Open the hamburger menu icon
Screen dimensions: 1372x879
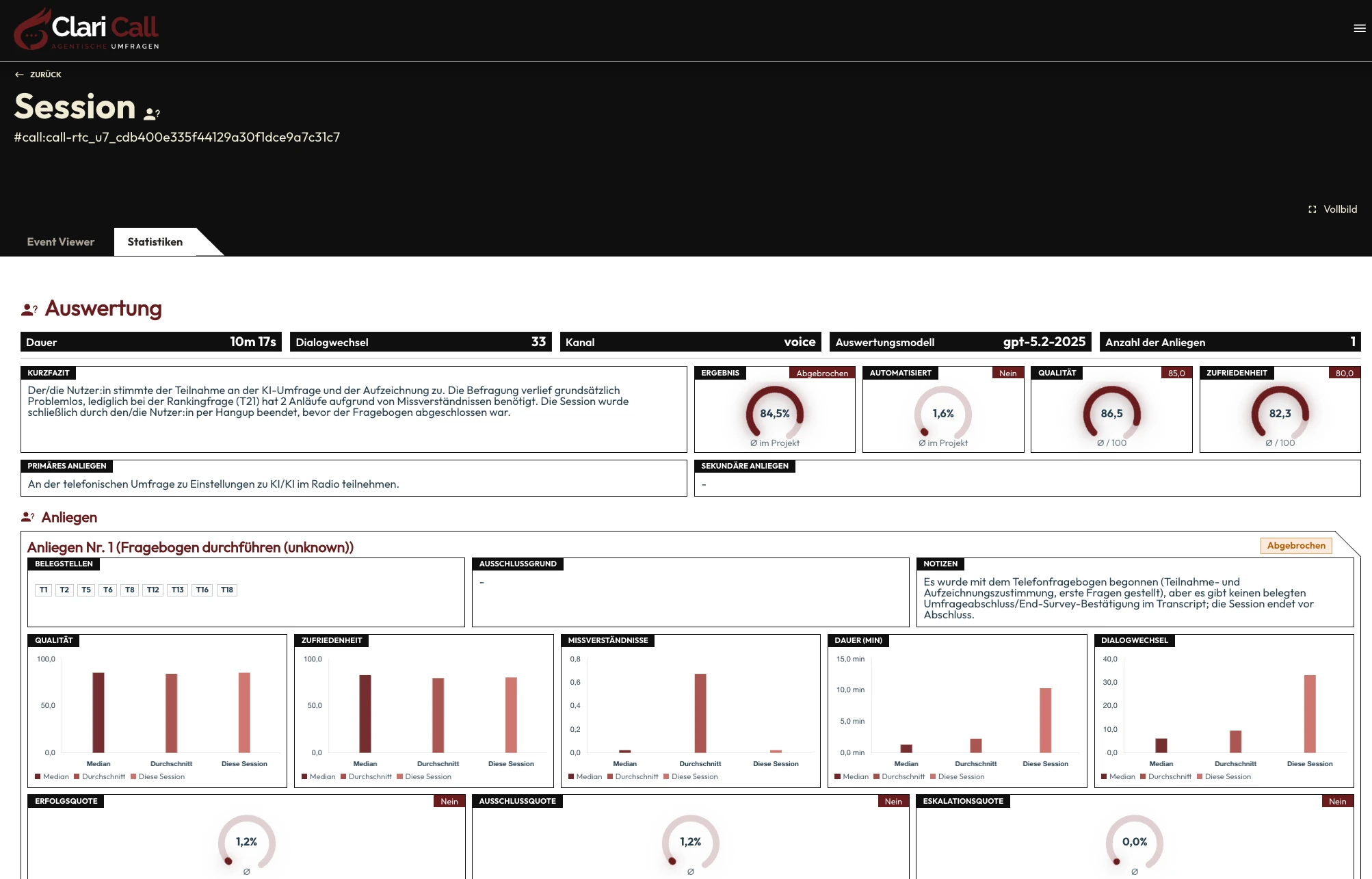(1359, 29)
